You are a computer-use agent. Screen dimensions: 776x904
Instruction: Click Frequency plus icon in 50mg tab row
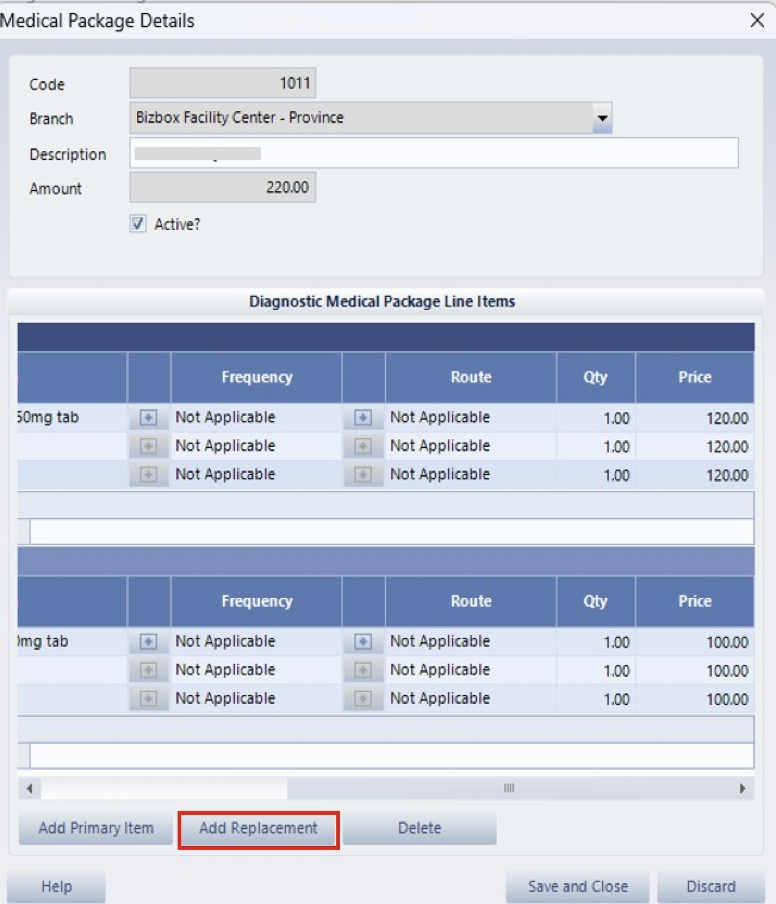tap(148, 418)
